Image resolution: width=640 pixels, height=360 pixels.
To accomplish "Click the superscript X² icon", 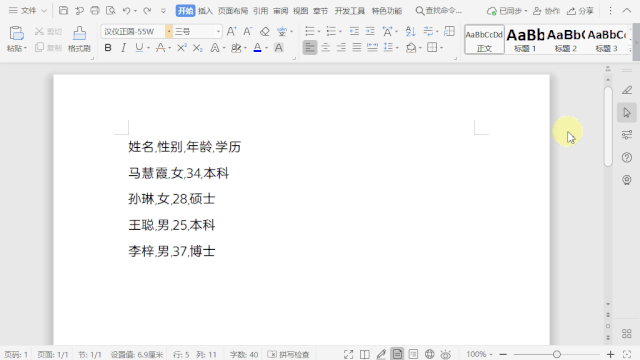I will pos(182,48).
